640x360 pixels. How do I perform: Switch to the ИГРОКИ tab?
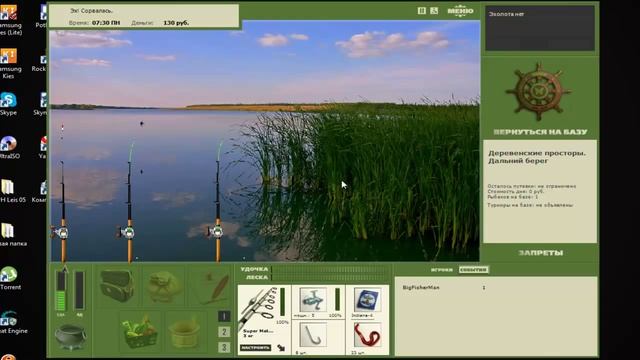coord(442,270)
